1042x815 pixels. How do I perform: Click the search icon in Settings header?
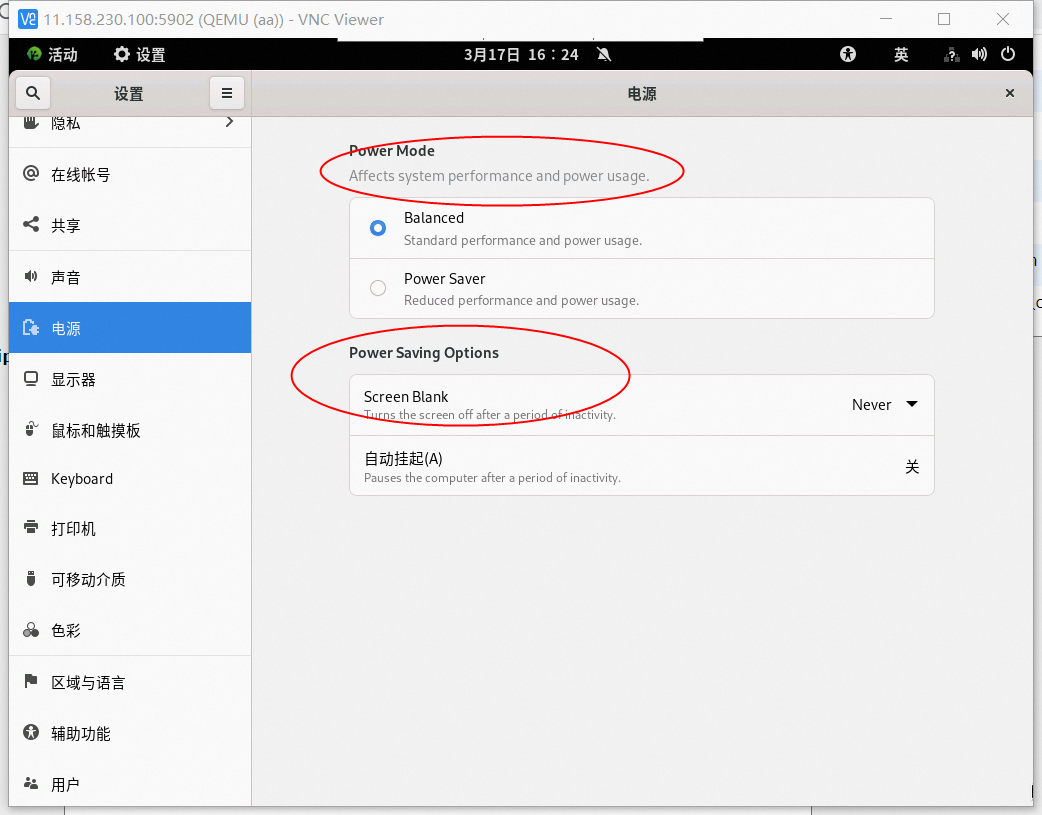[x=33, y=93]
